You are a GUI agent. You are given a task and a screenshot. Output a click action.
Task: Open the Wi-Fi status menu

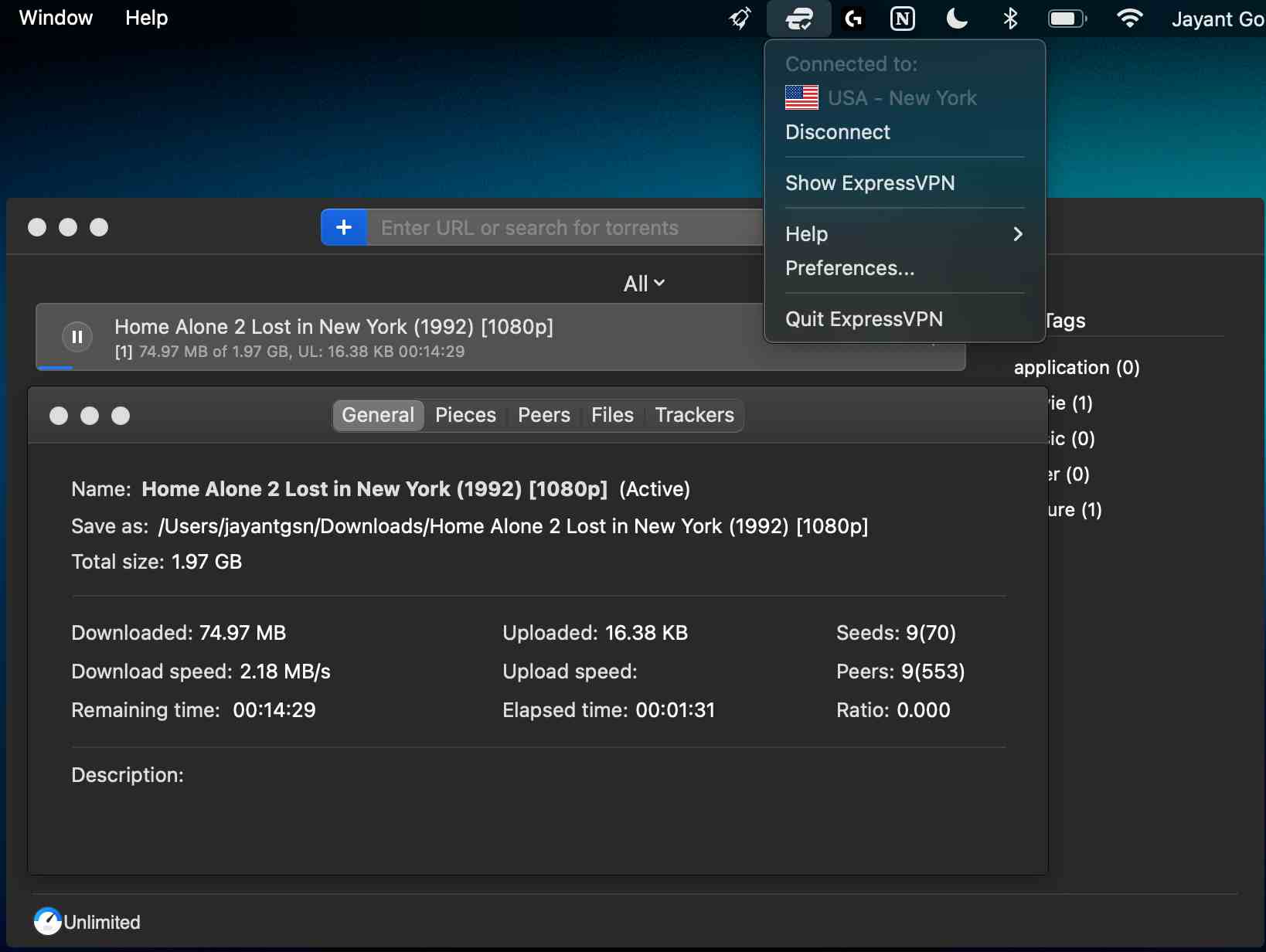(1129, 19)
